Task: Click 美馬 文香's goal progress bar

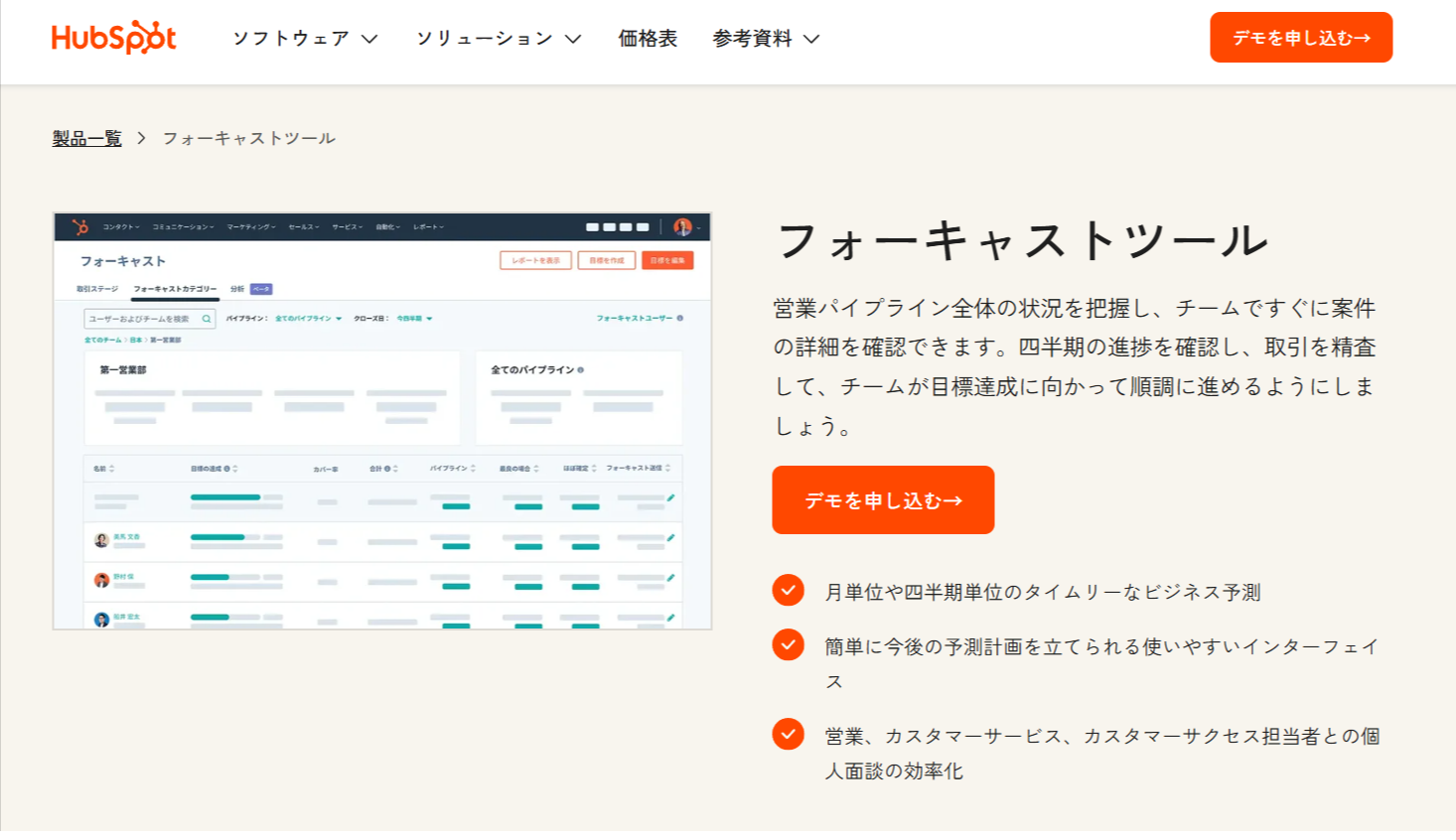Action: point(218,538)
